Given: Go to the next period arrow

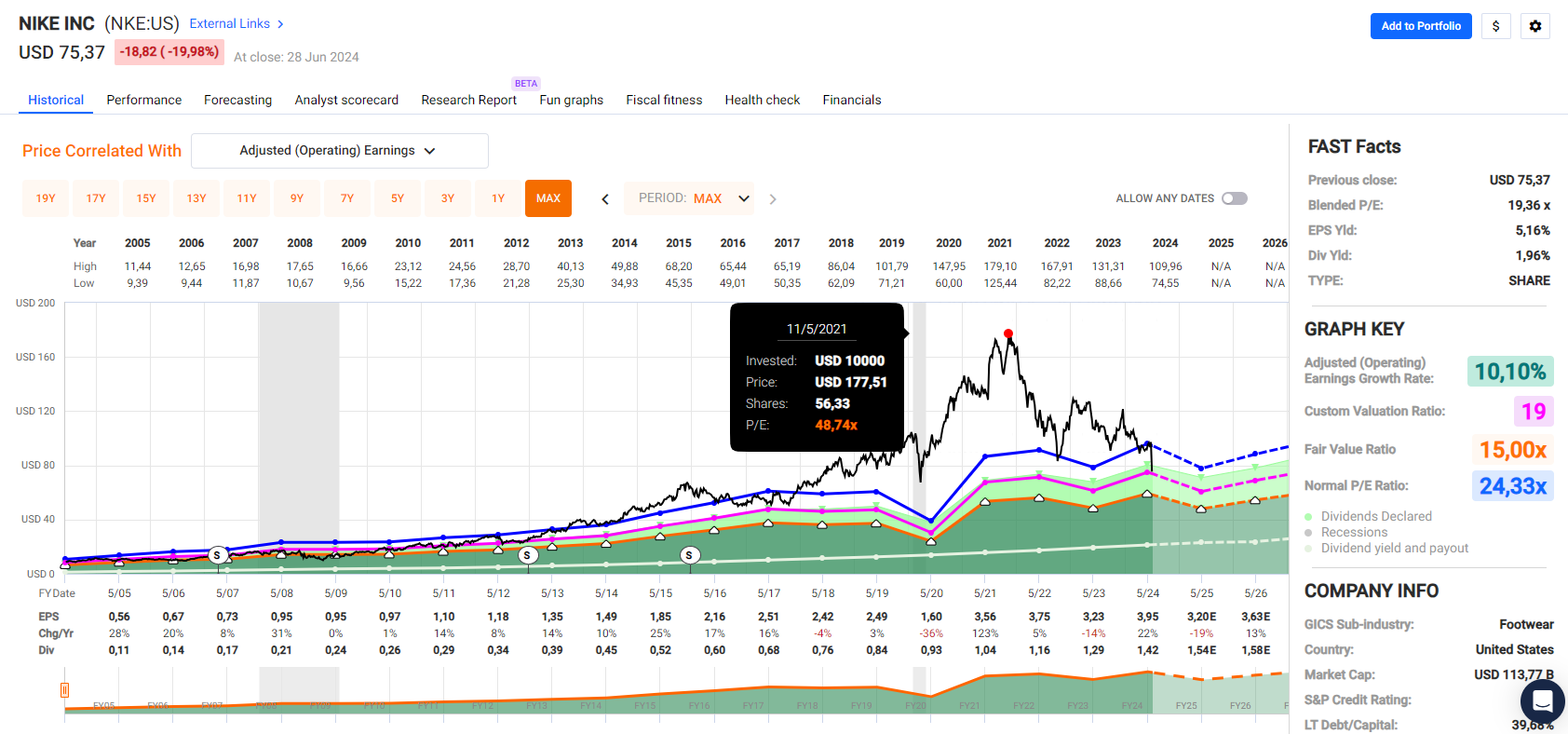Looking at the screenshot, I should (773, 198).
